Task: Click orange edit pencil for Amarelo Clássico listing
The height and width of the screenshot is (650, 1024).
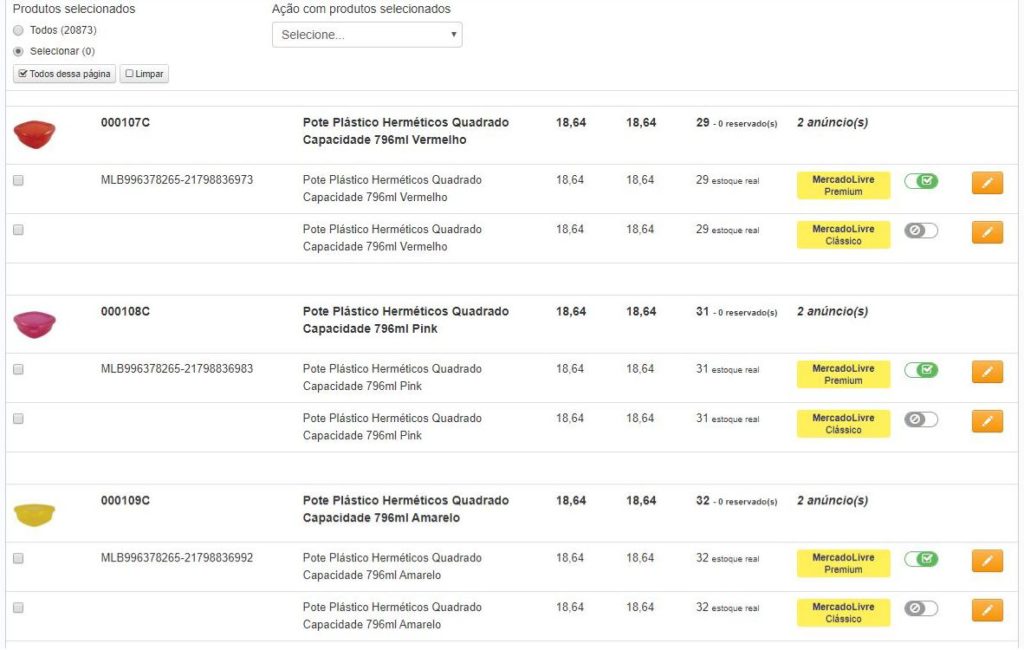Action: [x=987, y=610]
